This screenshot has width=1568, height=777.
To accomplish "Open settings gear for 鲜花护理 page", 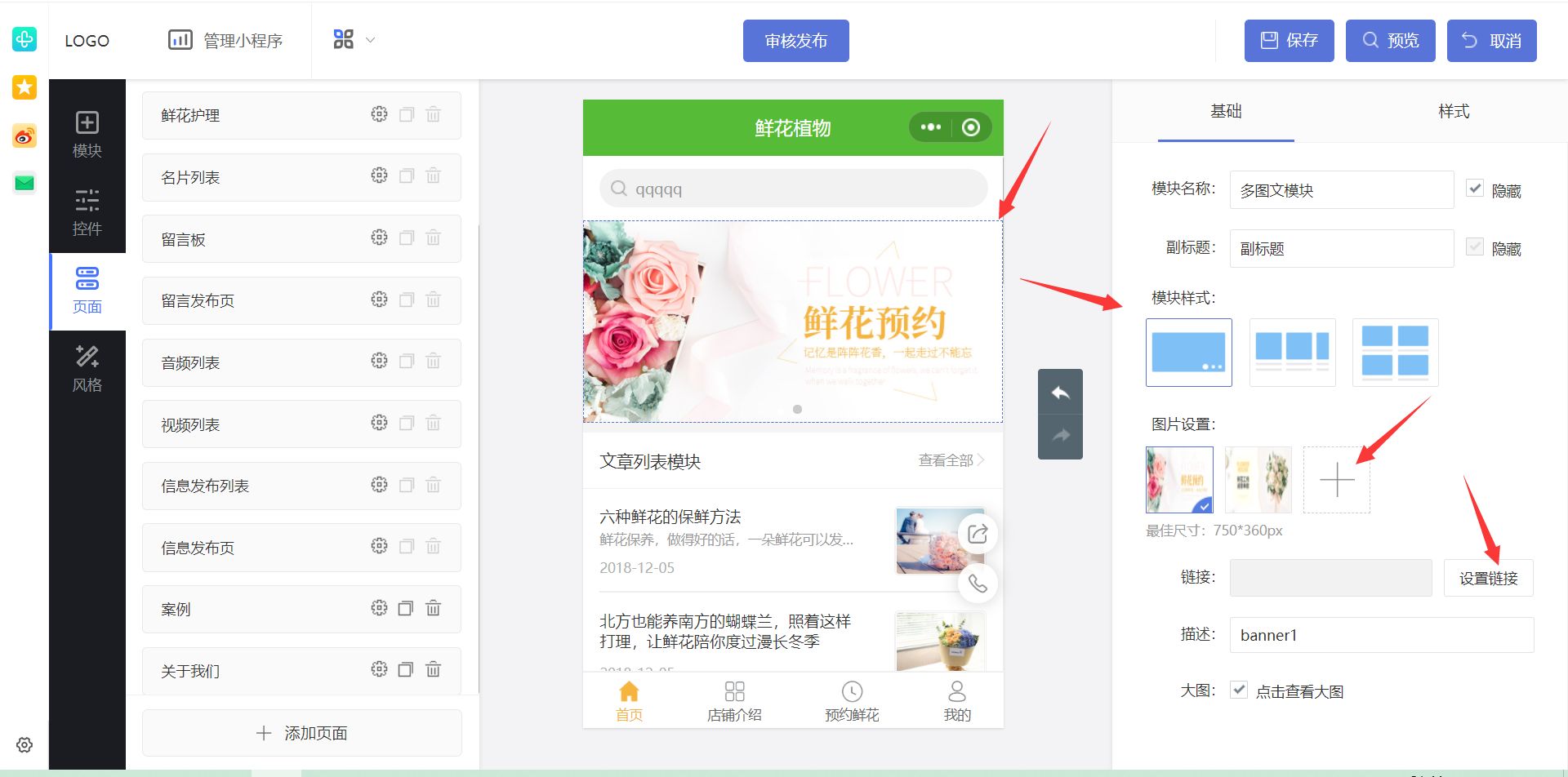I will tap(379, 114).
